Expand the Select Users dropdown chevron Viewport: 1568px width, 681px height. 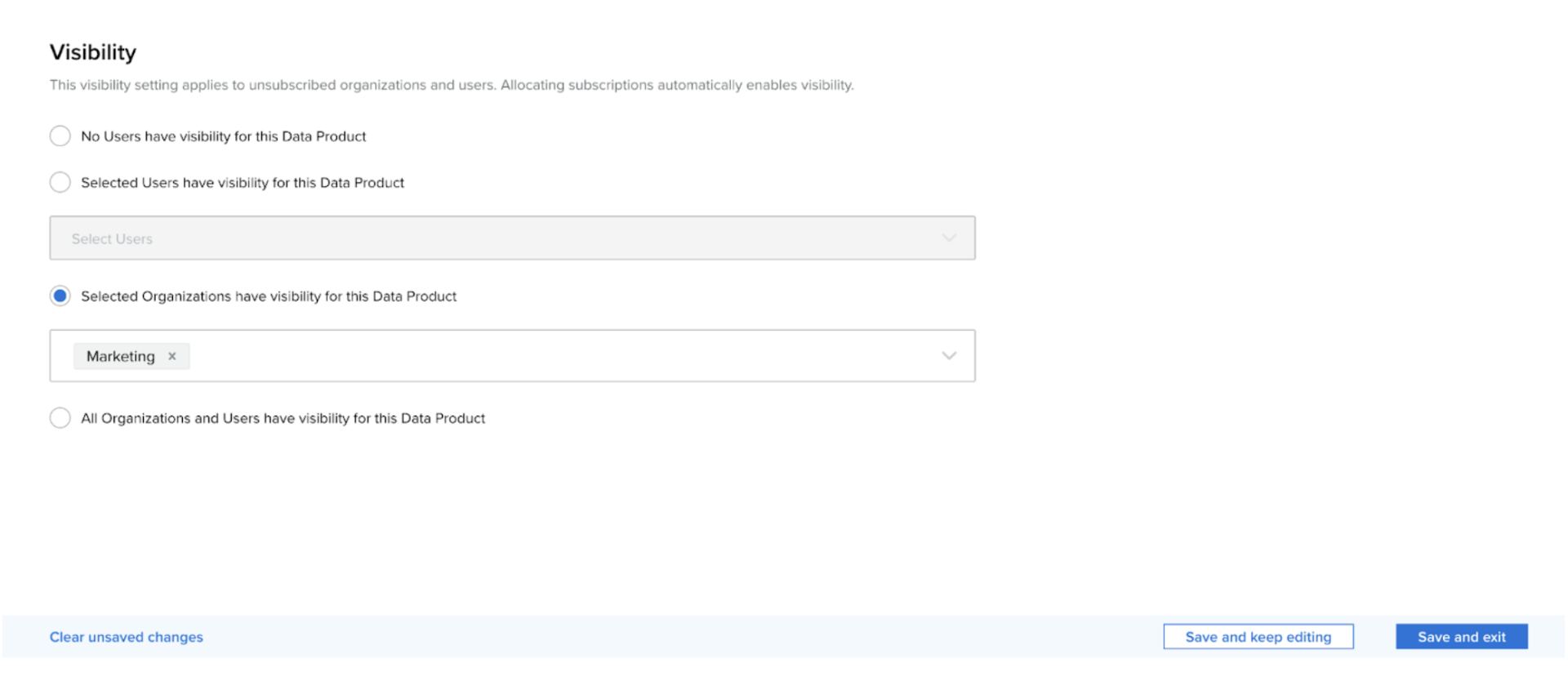click(948, 238)
